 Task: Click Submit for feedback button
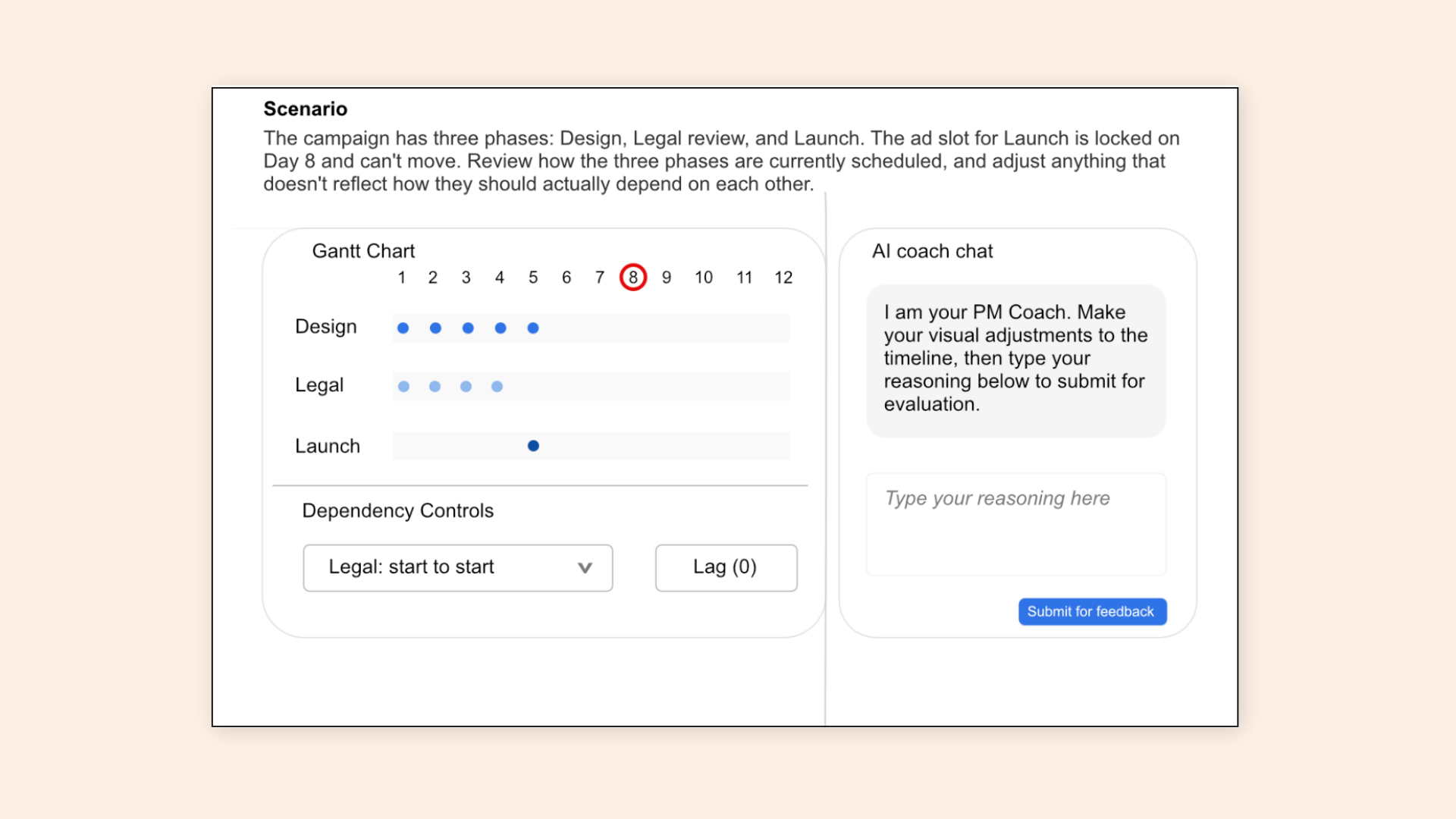1092,611
